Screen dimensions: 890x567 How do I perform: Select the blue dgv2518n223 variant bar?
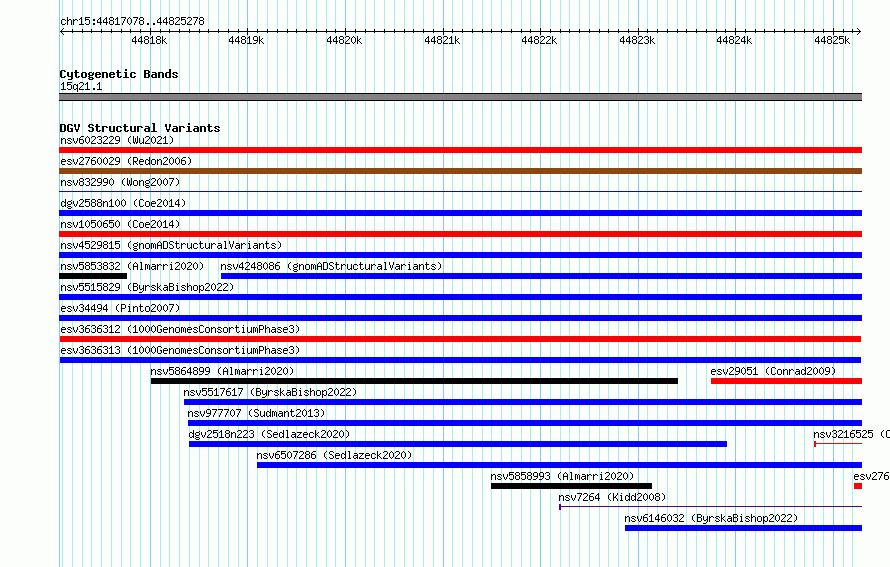coord(458,444)
